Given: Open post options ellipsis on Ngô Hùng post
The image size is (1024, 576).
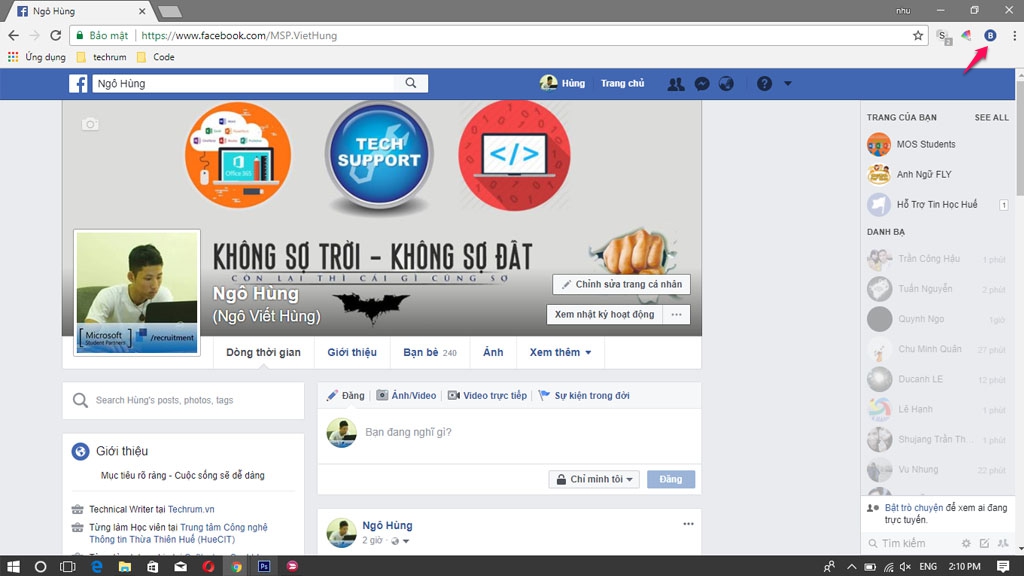Looking at the screenshot, I should (x=688, y=524).
